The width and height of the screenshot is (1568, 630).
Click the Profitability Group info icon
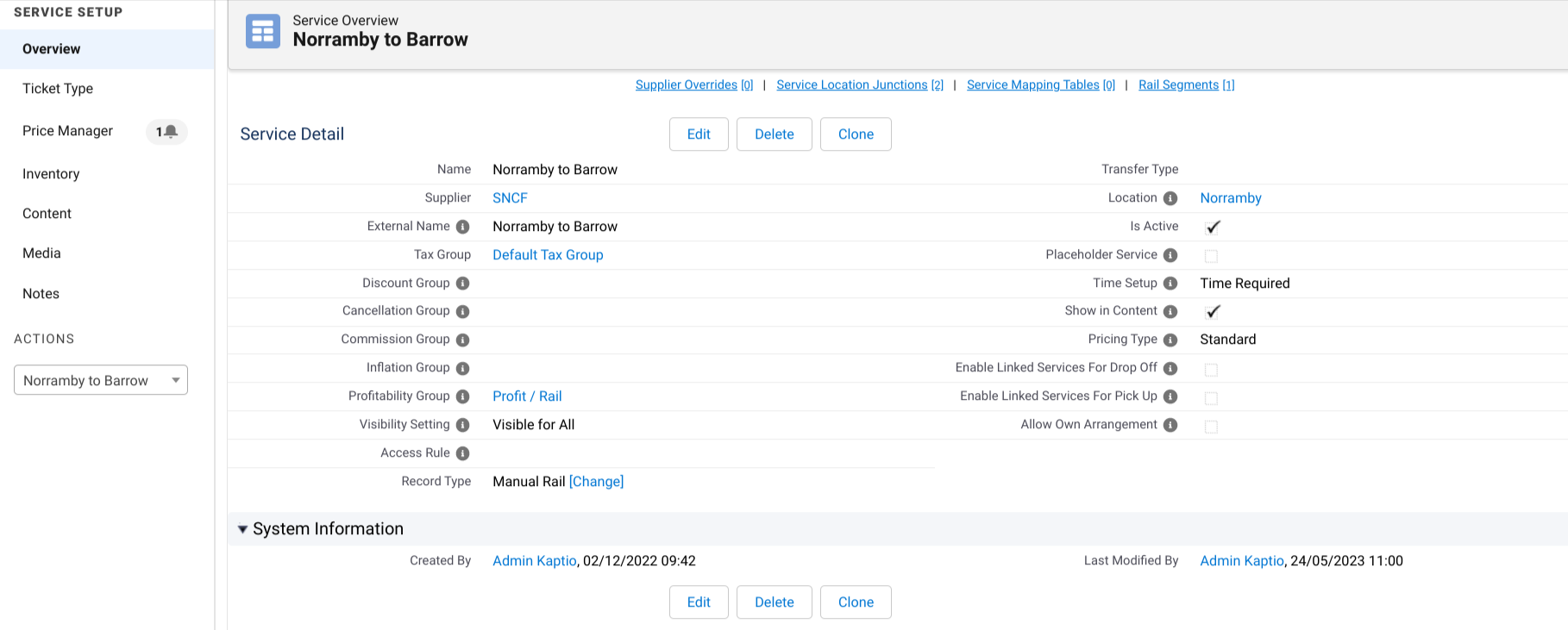click(462, 396)
